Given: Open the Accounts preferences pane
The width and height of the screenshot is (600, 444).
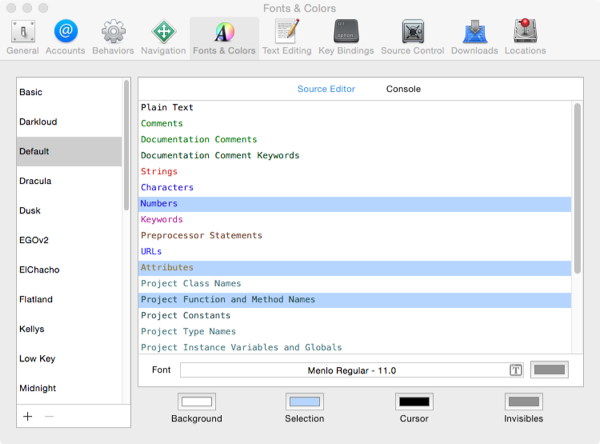Looking at the screenshot, I should pos(66,36).
